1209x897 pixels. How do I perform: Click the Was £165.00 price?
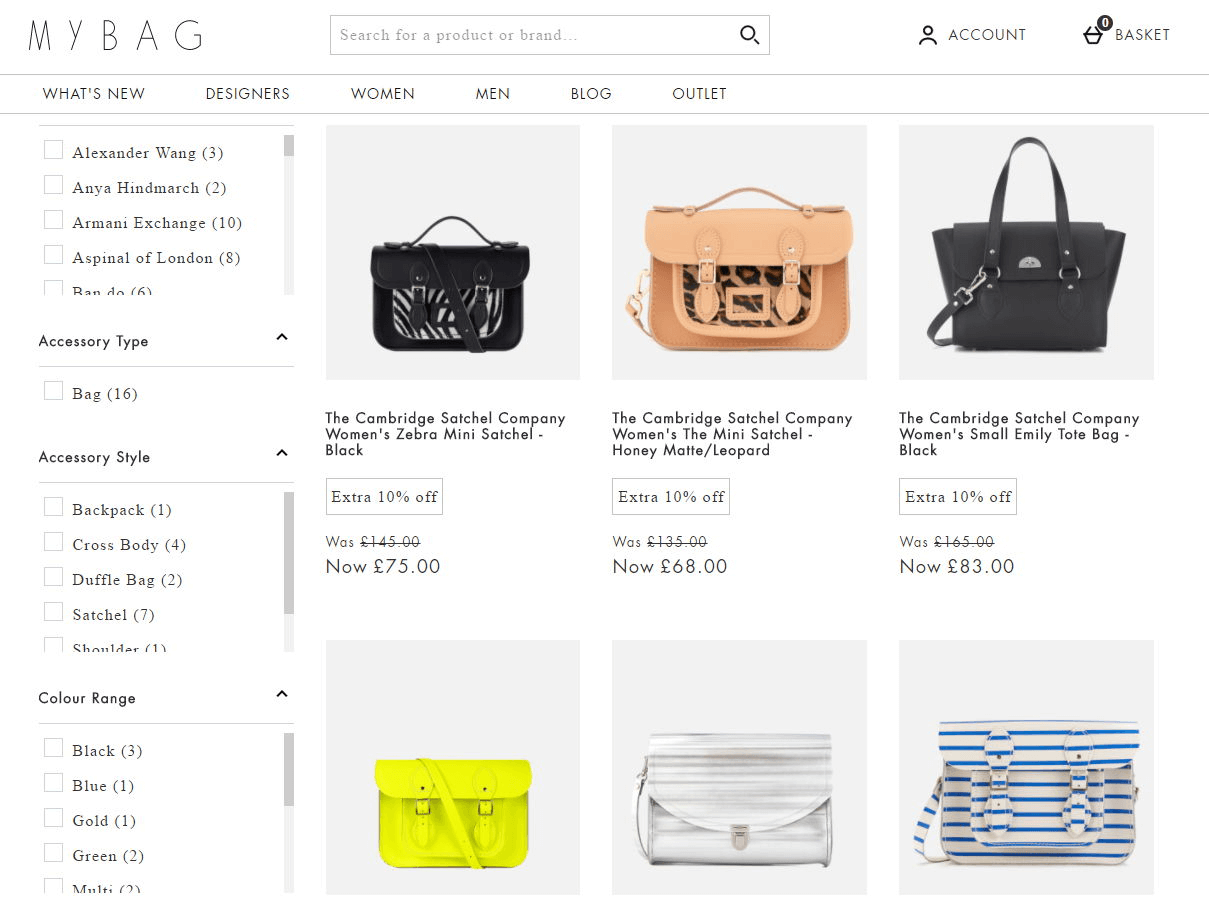pos(947,542)
